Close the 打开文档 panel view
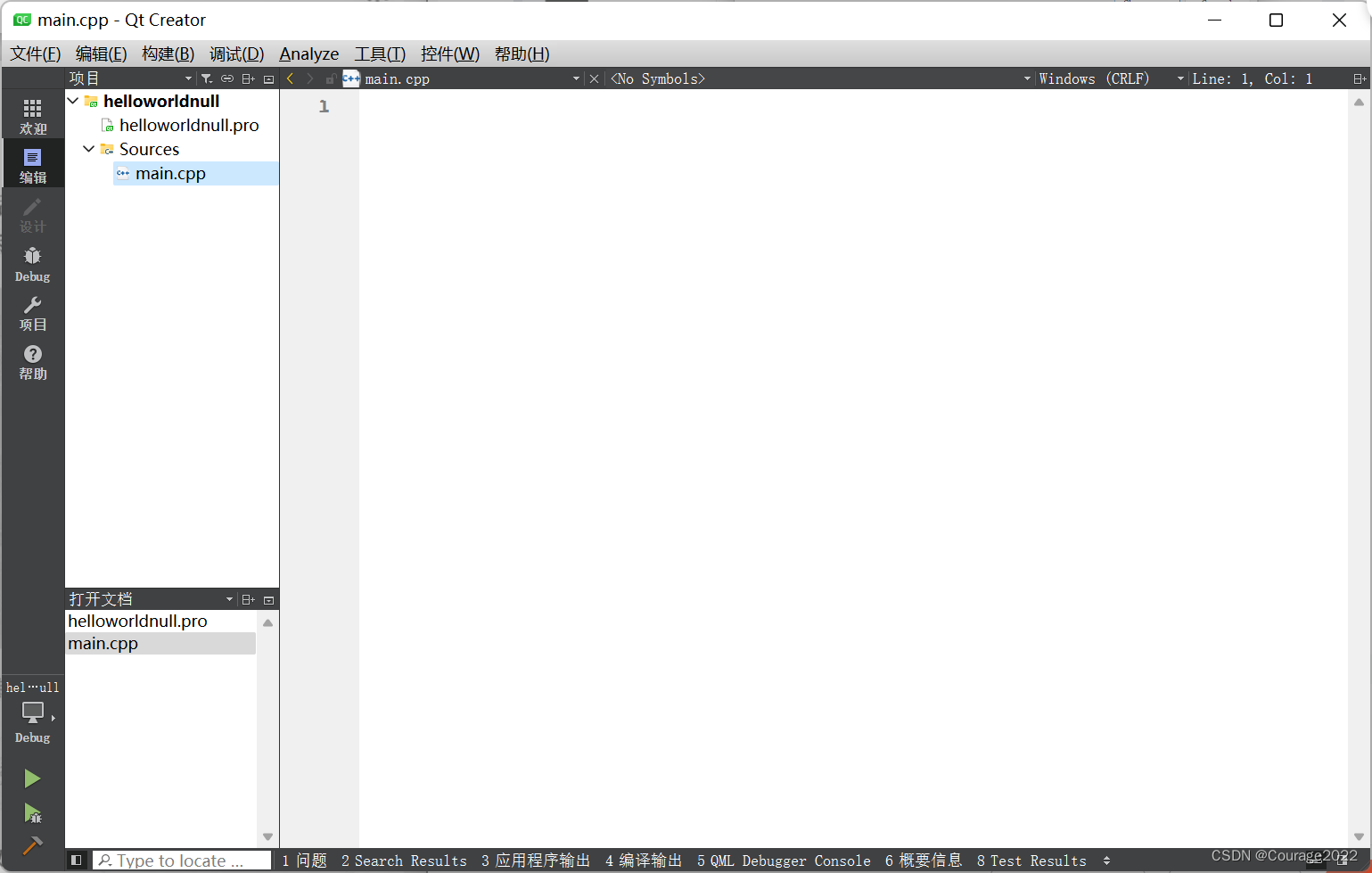Screen dimensions: 1372x873 click(268, 599)
